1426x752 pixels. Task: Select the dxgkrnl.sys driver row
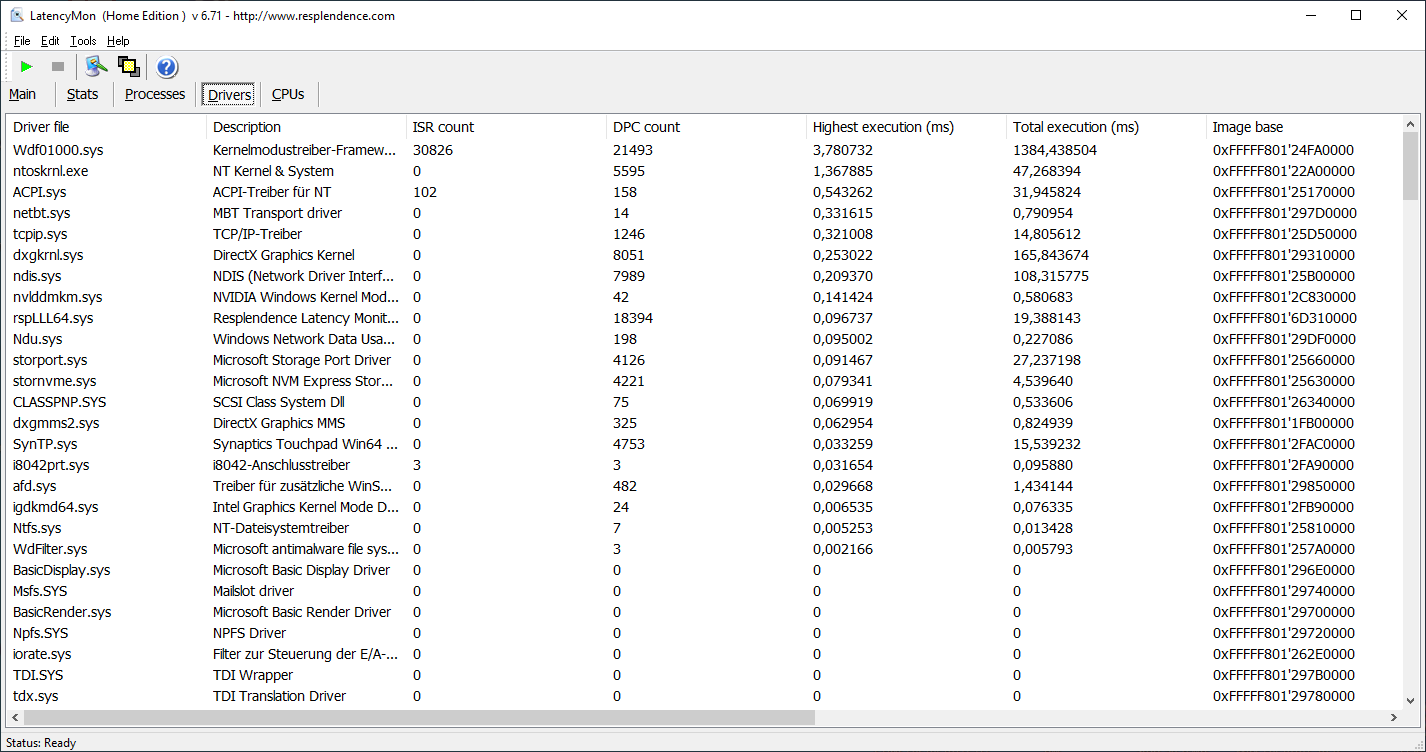(x=704, y=255)
